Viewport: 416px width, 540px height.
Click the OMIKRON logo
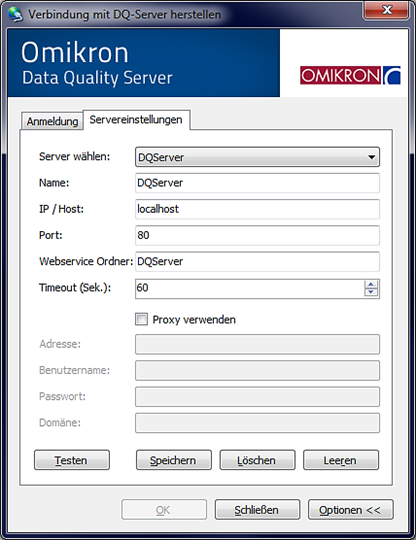pyautogui.click(x=350, y=75)
